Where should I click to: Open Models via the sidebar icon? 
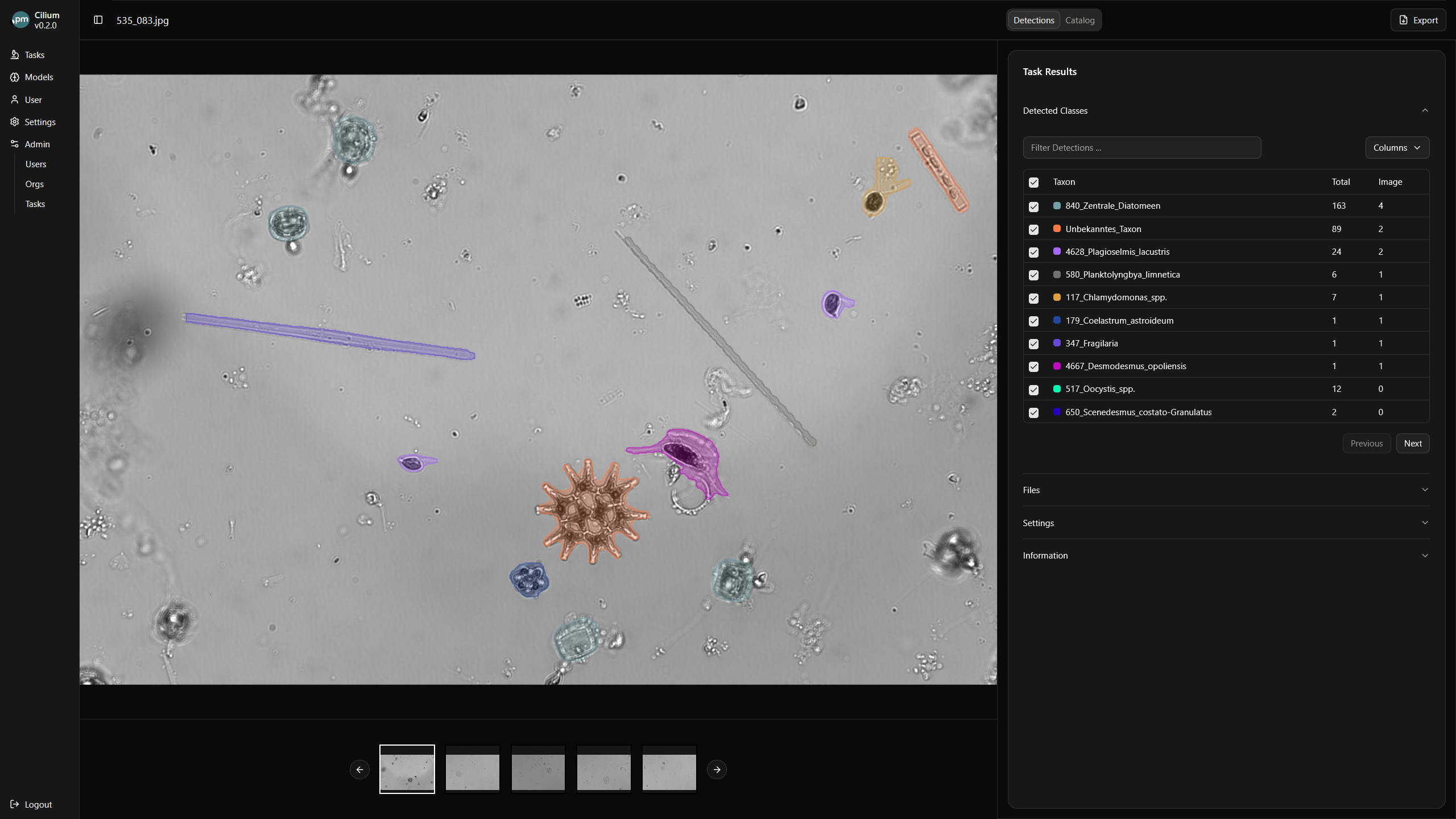tap(15, 77)
